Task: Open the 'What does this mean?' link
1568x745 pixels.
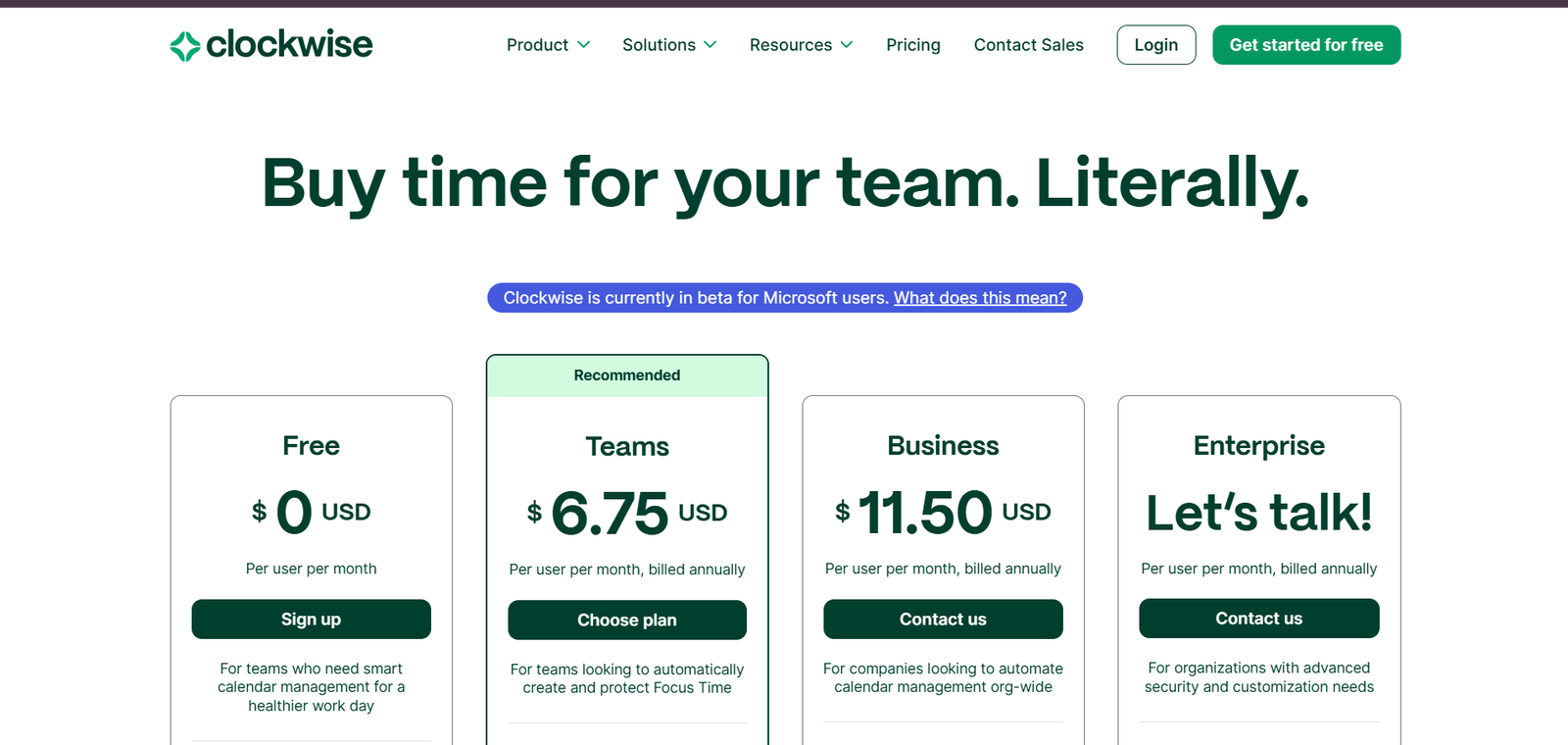Action: [980, 298]
